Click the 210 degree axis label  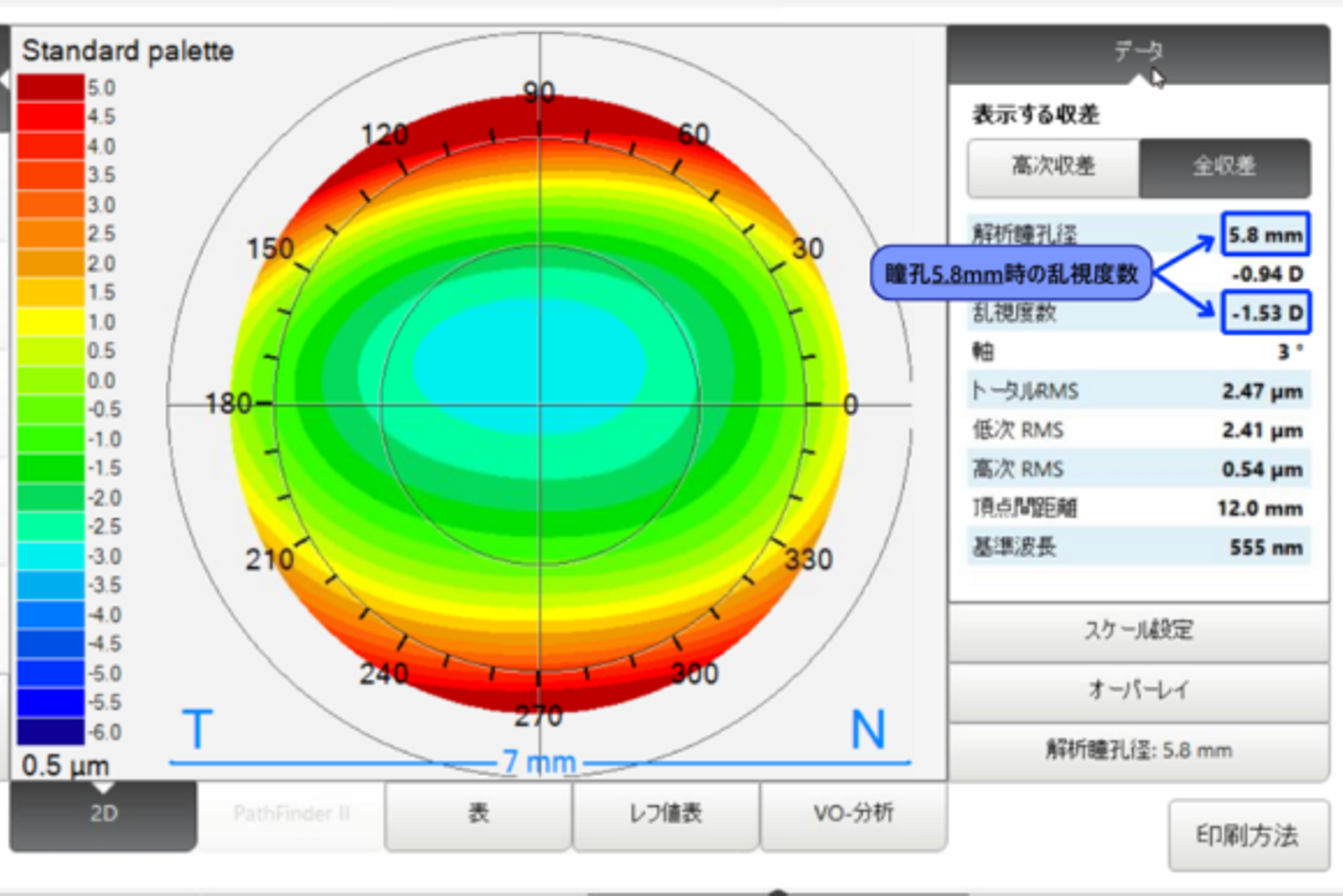point(270,559)
